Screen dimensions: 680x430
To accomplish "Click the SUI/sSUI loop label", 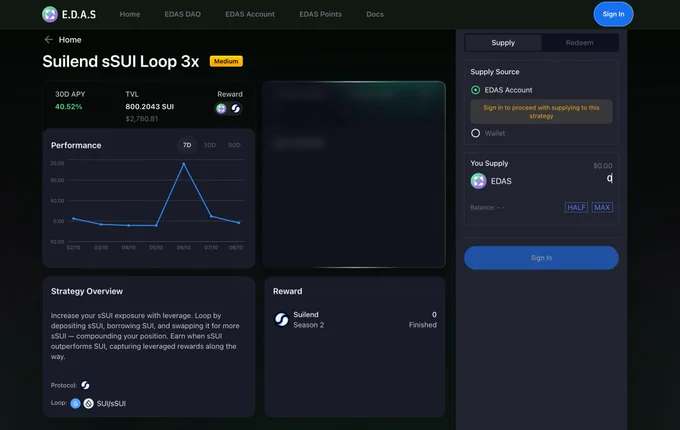I will (x=111, y=404).
